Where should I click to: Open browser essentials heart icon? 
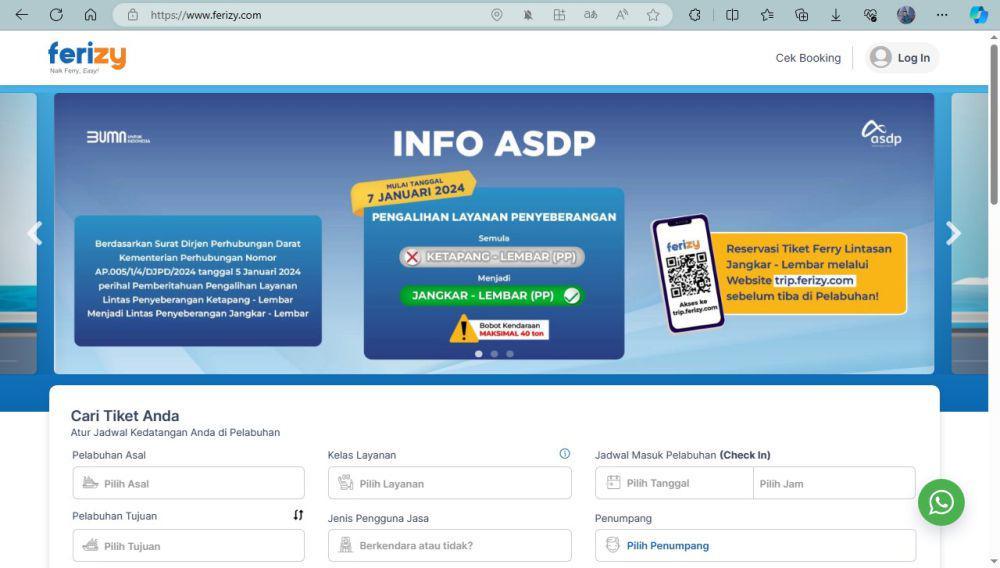pyautogui.click(x=871, y=15)
